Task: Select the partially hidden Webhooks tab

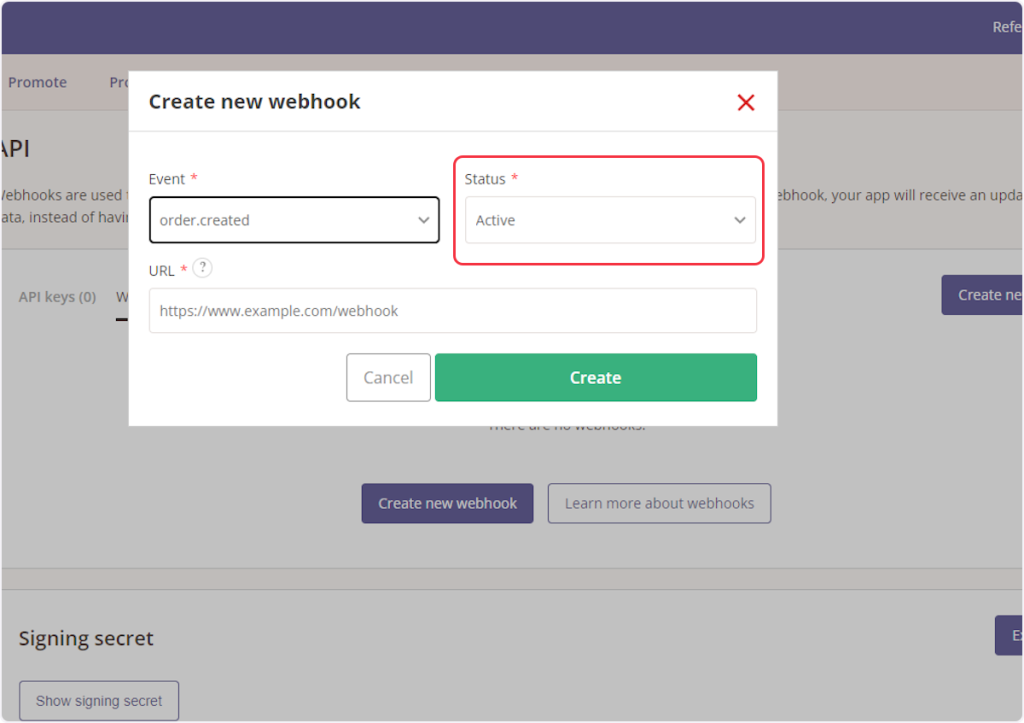Action: (122, 298)
